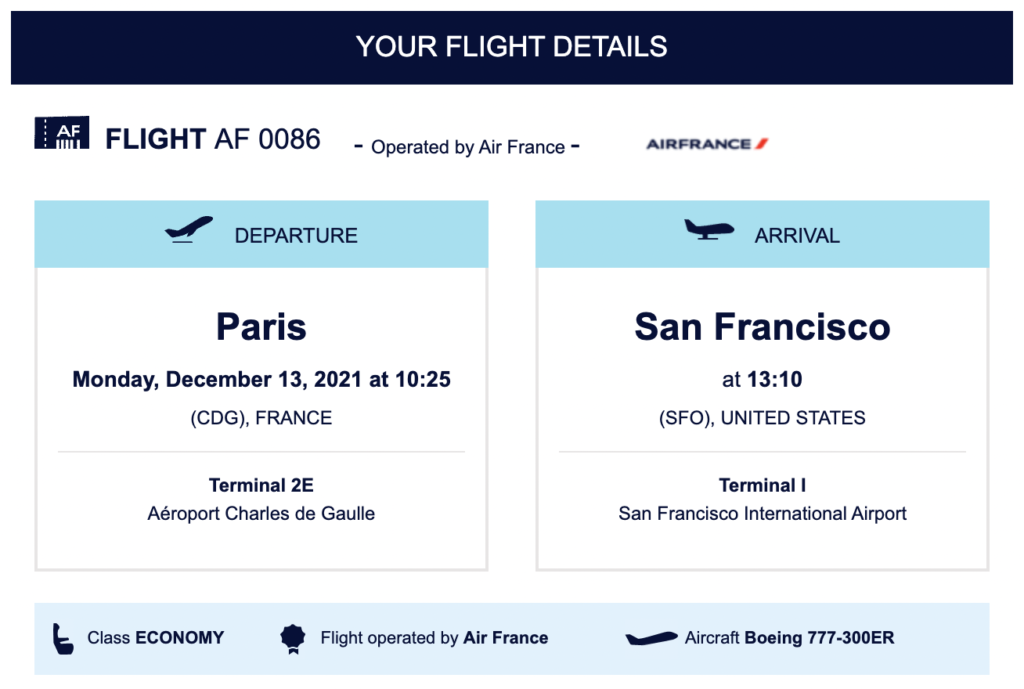
Task: Click the Aéroport Charles de Gaulle text
Action: coord(261,514)
